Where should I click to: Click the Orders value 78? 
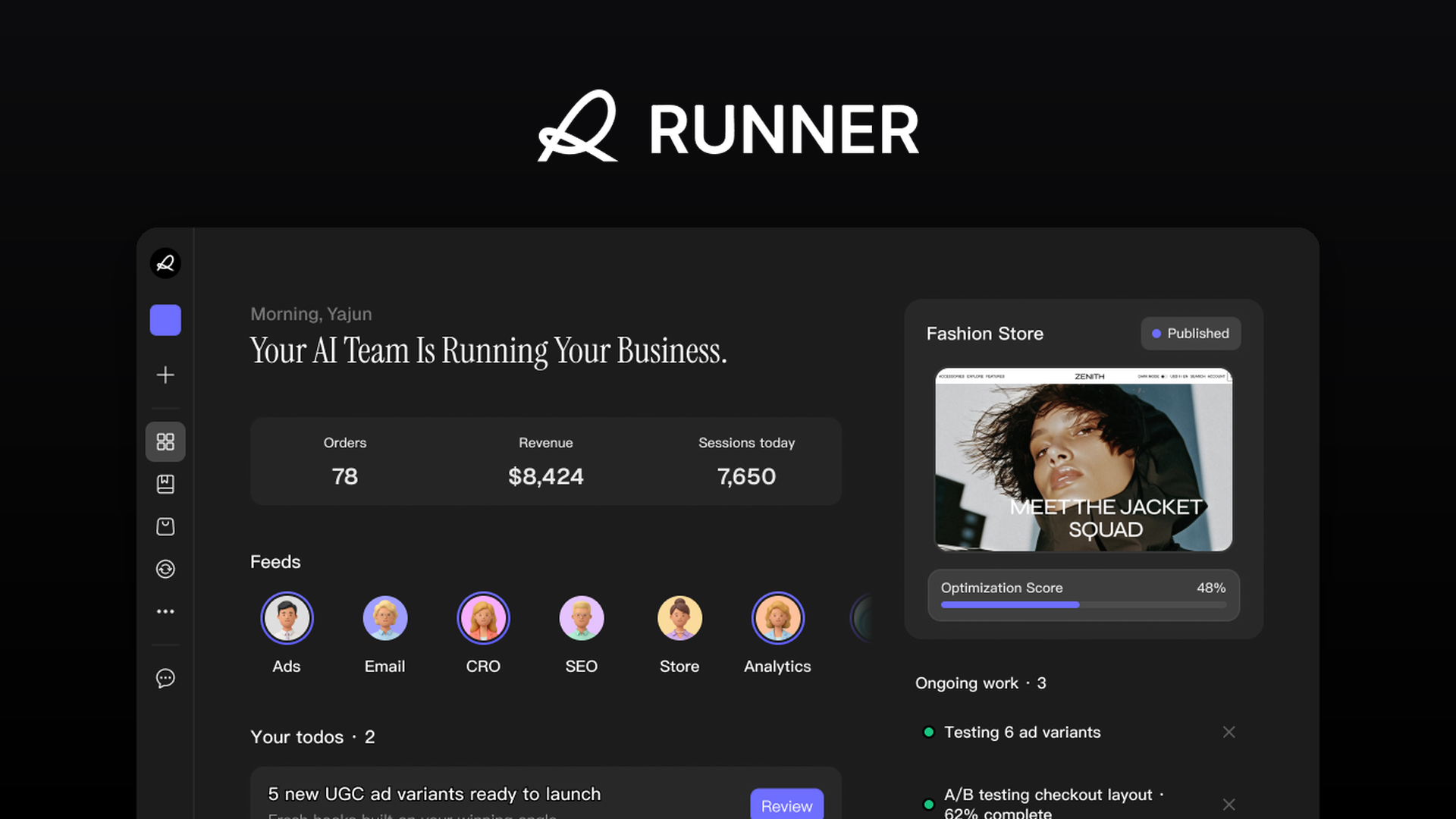click(345, 476)
